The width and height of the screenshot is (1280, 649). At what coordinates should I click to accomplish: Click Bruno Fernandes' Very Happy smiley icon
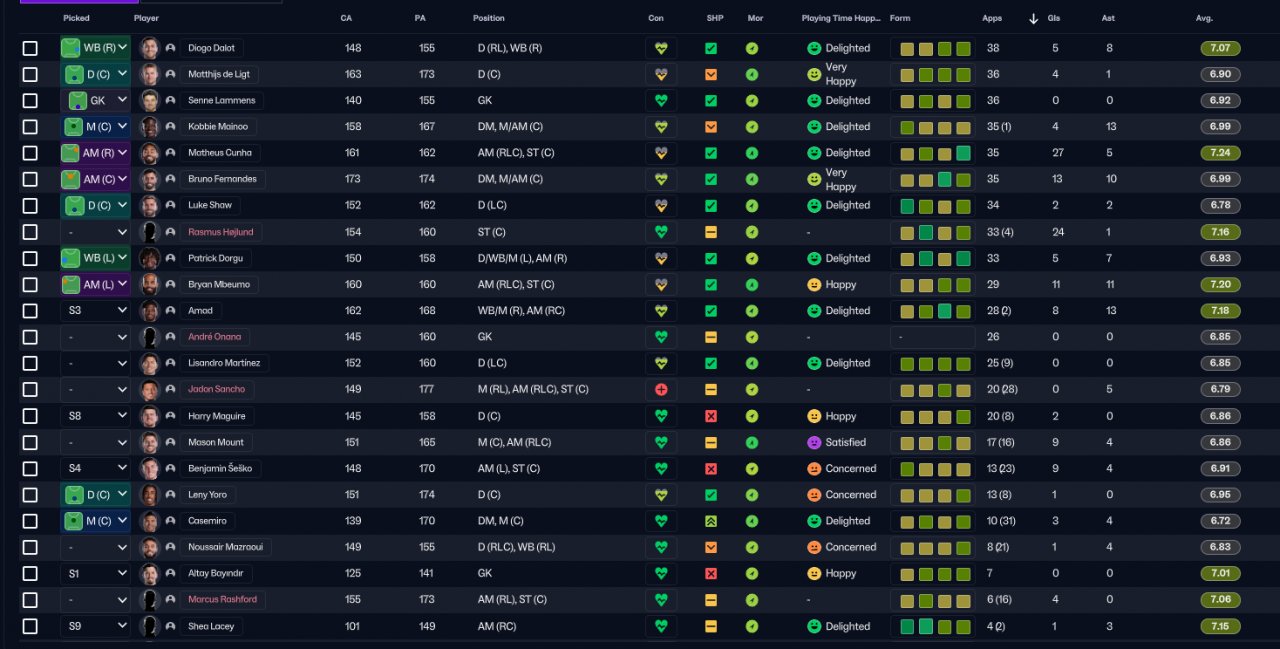814,179
